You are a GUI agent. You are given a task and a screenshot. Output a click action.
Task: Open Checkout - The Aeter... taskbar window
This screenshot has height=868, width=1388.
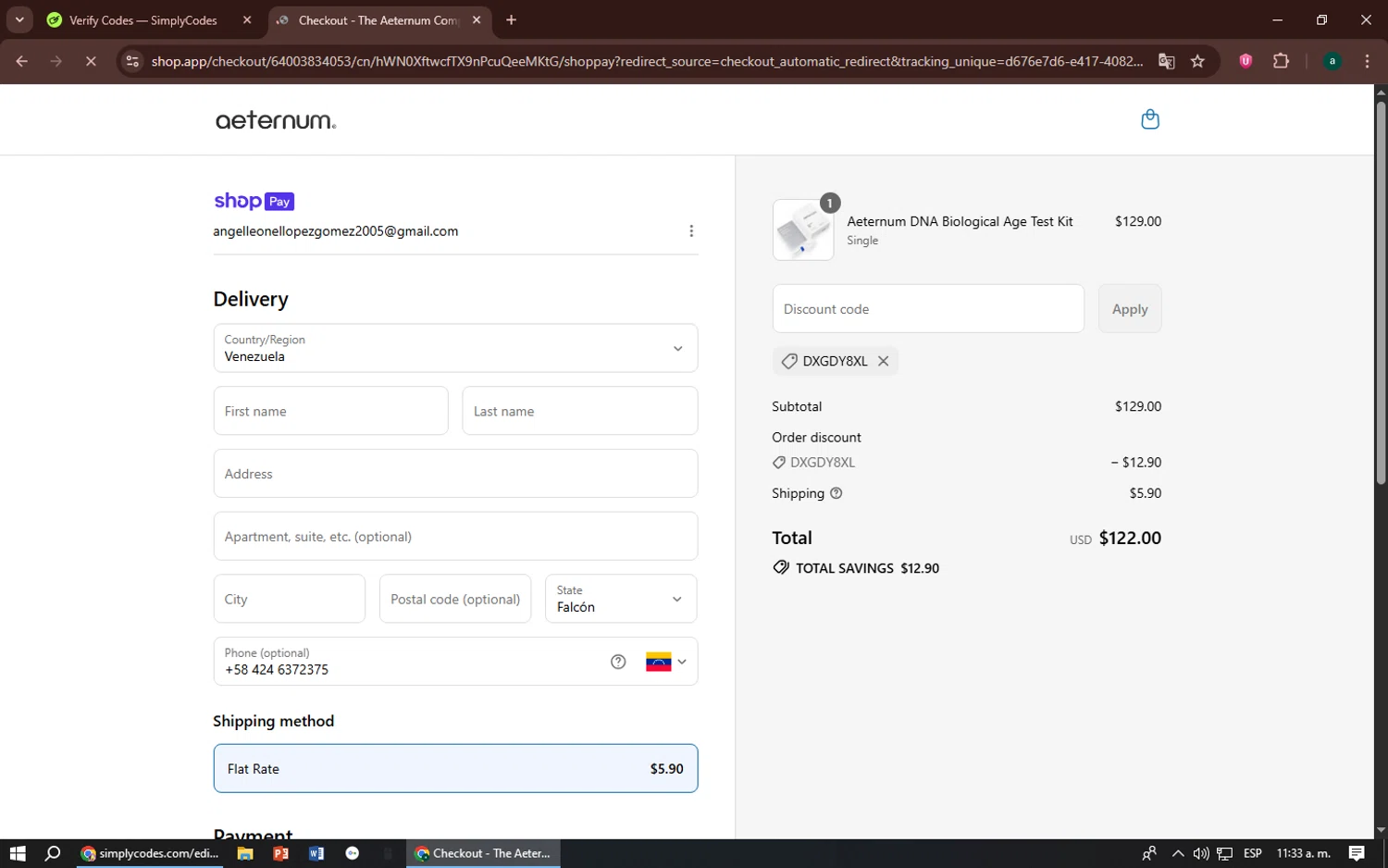coord(483,853)
